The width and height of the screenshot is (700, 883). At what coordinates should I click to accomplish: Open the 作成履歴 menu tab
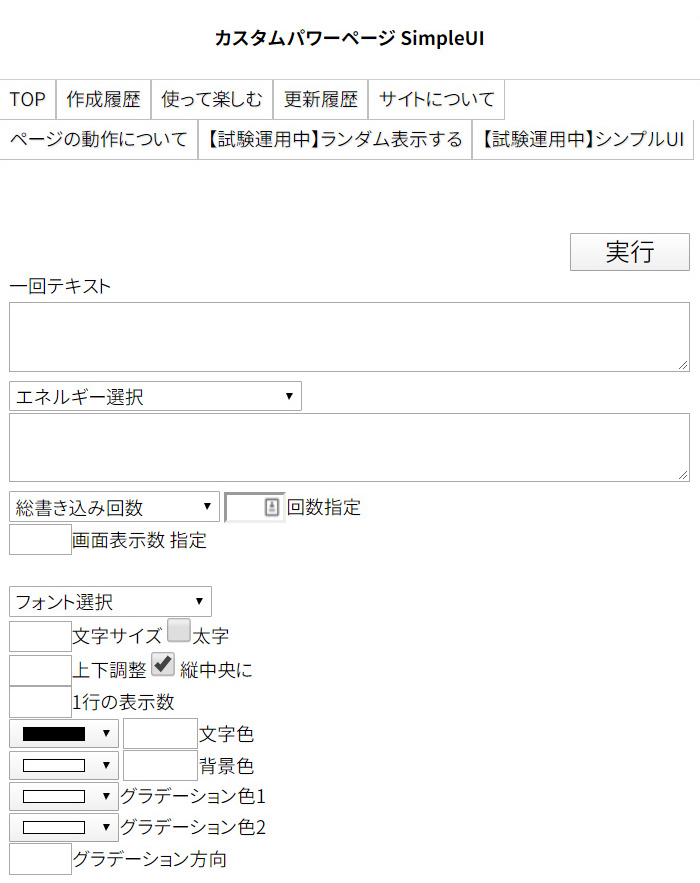104,99
